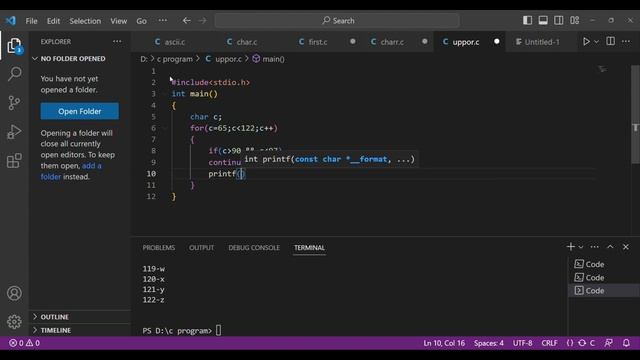
Task: Toggle the bottom panel layout icon
Action: 543,20
